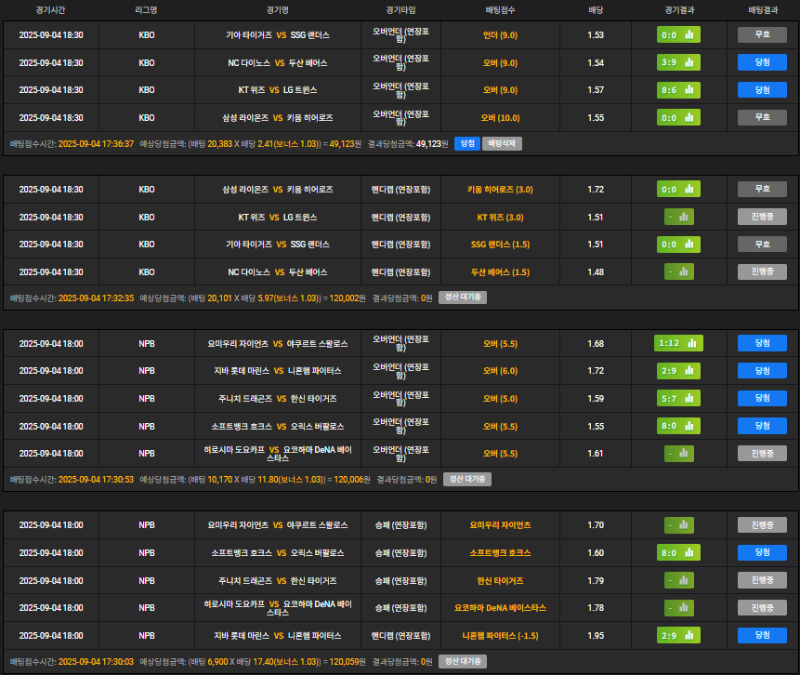Screen dimensions: 800x675
Task: Click the 1:12 score chart icon
Action: tap(678, 343)
